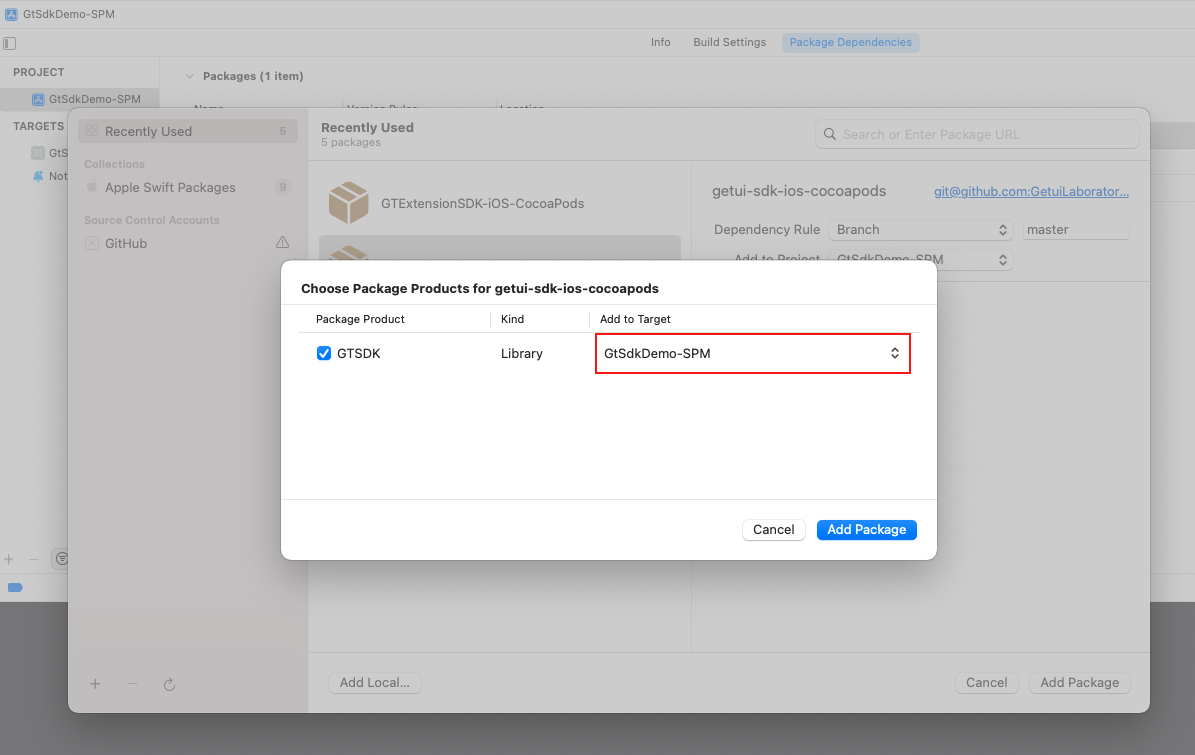Cancel the Choose Package Products dialog
This screenshot has width=1195, height=755.
point(774,529)
